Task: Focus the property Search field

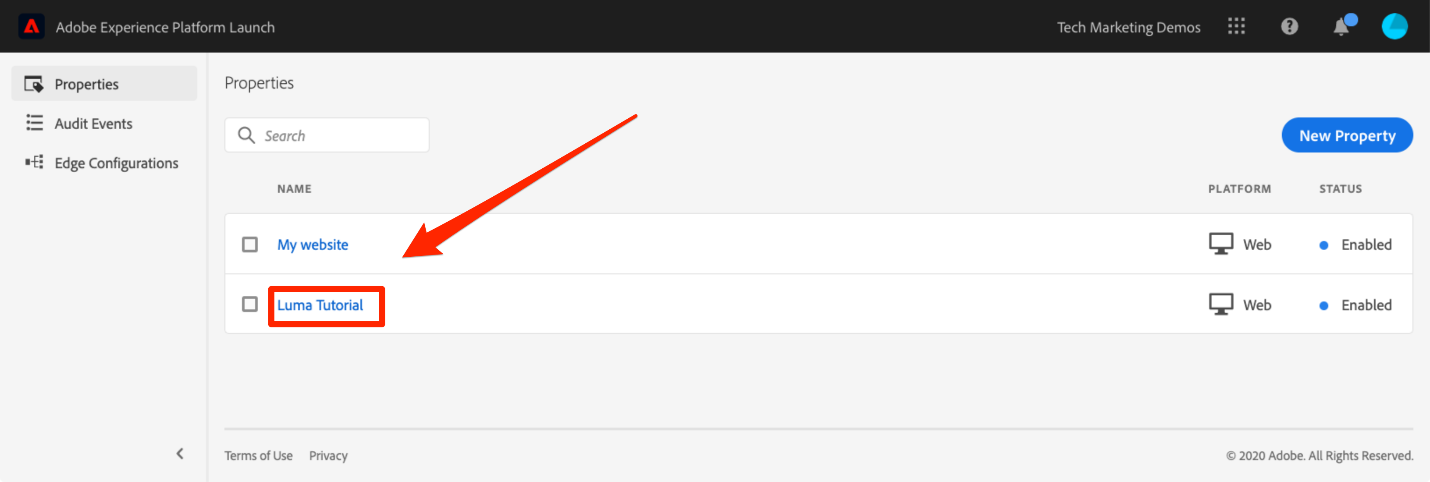Action: pyautogui.click(x=327, y=135)
